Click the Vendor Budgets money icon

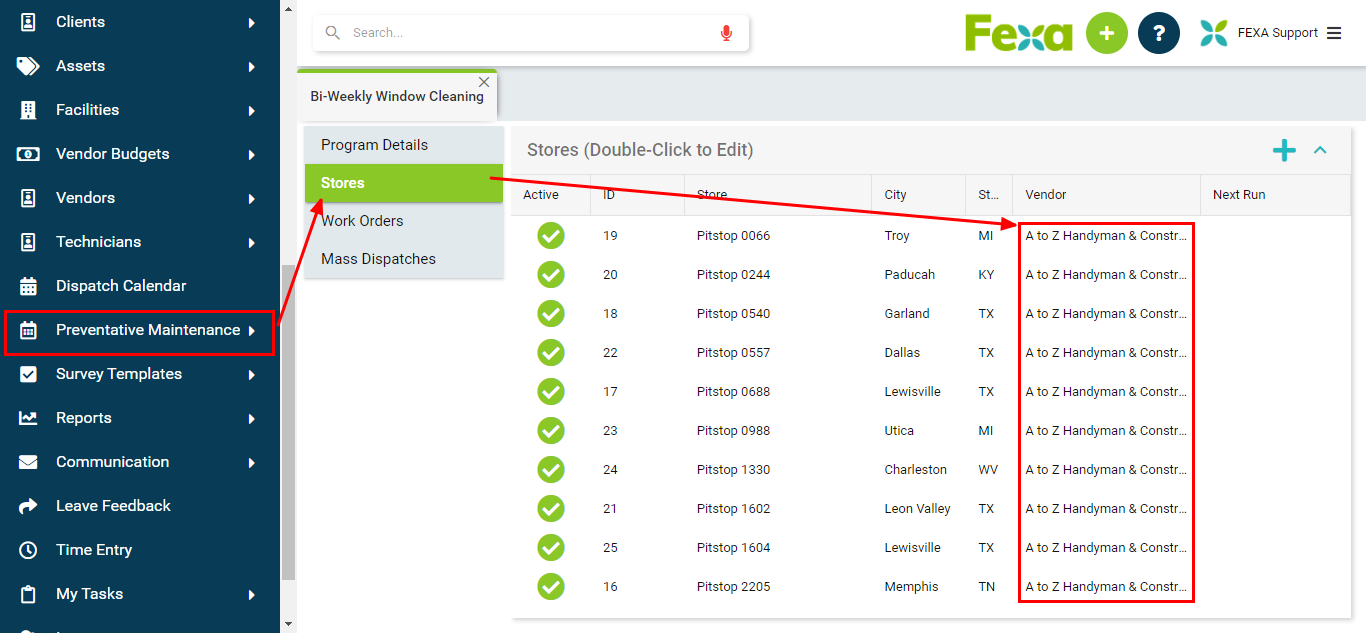pos(28,154)
